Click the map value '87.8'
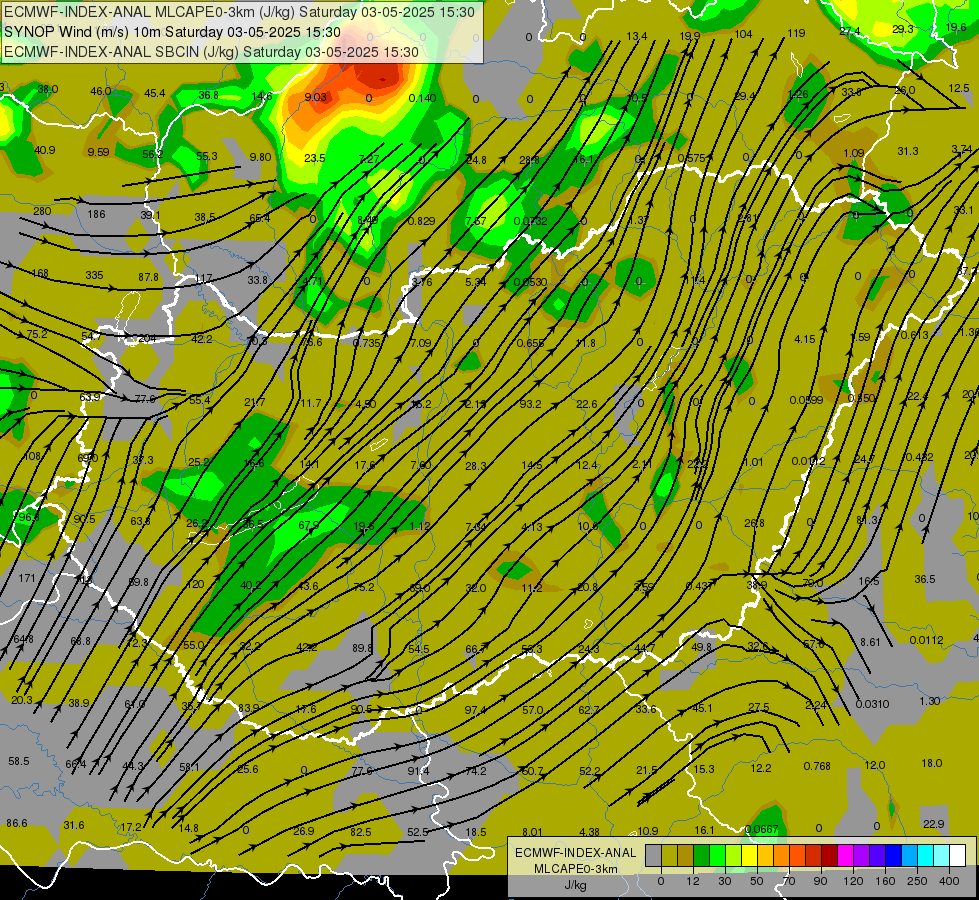This screenshot has width=979, height=900. 149,277
